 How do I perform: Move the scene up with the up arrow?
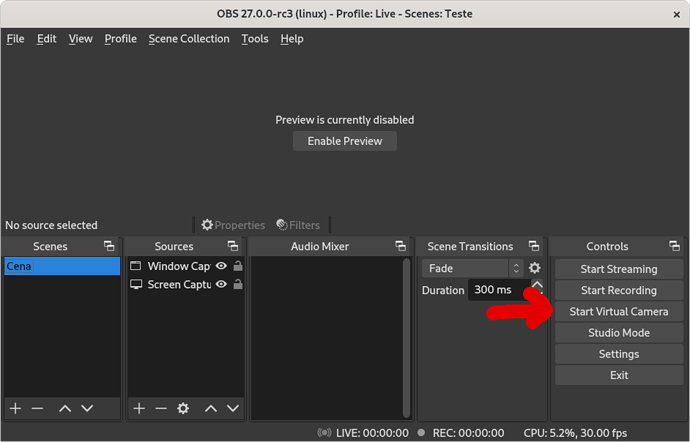pyautogui.click(x=65, y=409)
